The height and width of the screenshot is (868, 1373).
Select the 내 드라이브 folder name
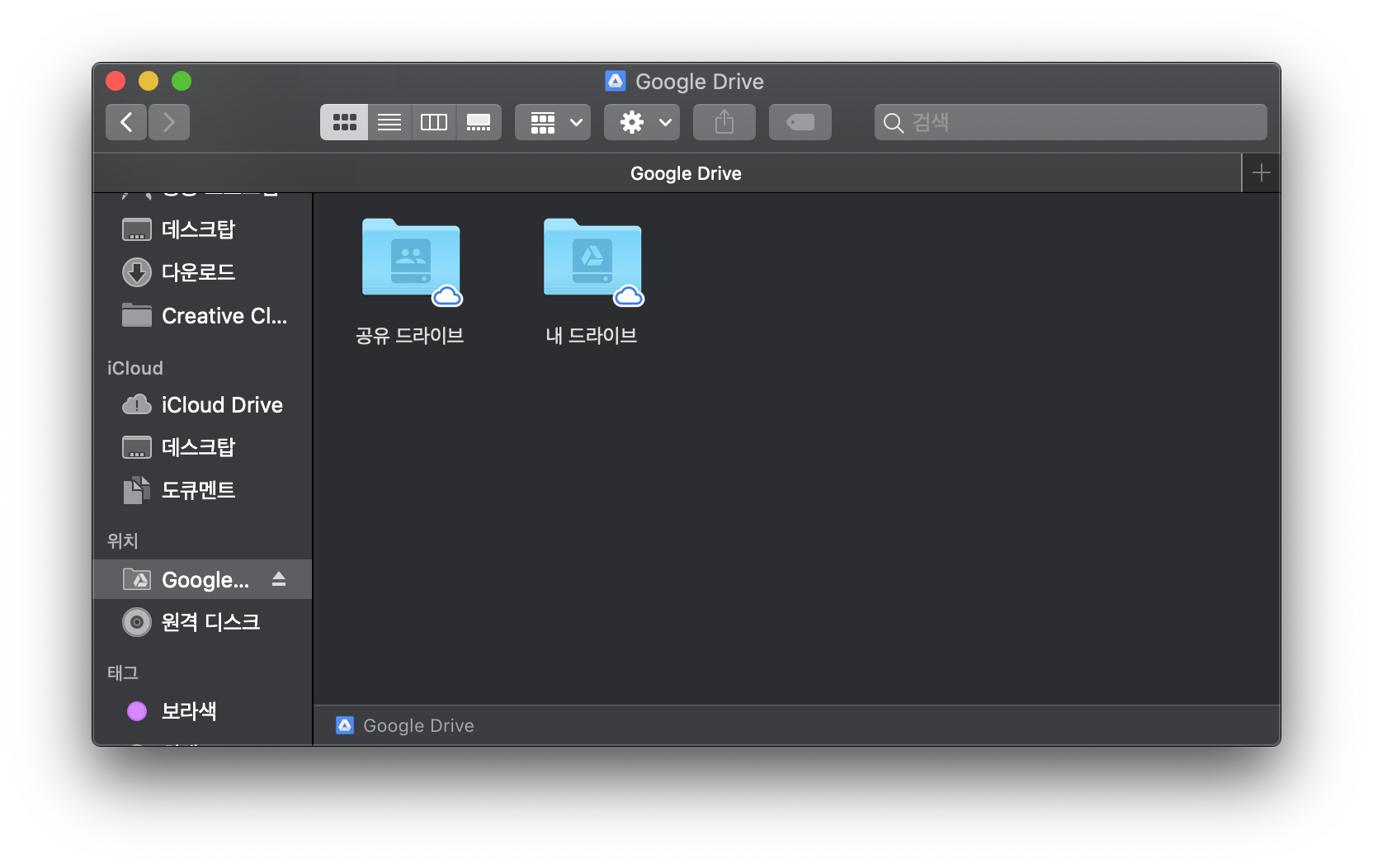591,336
